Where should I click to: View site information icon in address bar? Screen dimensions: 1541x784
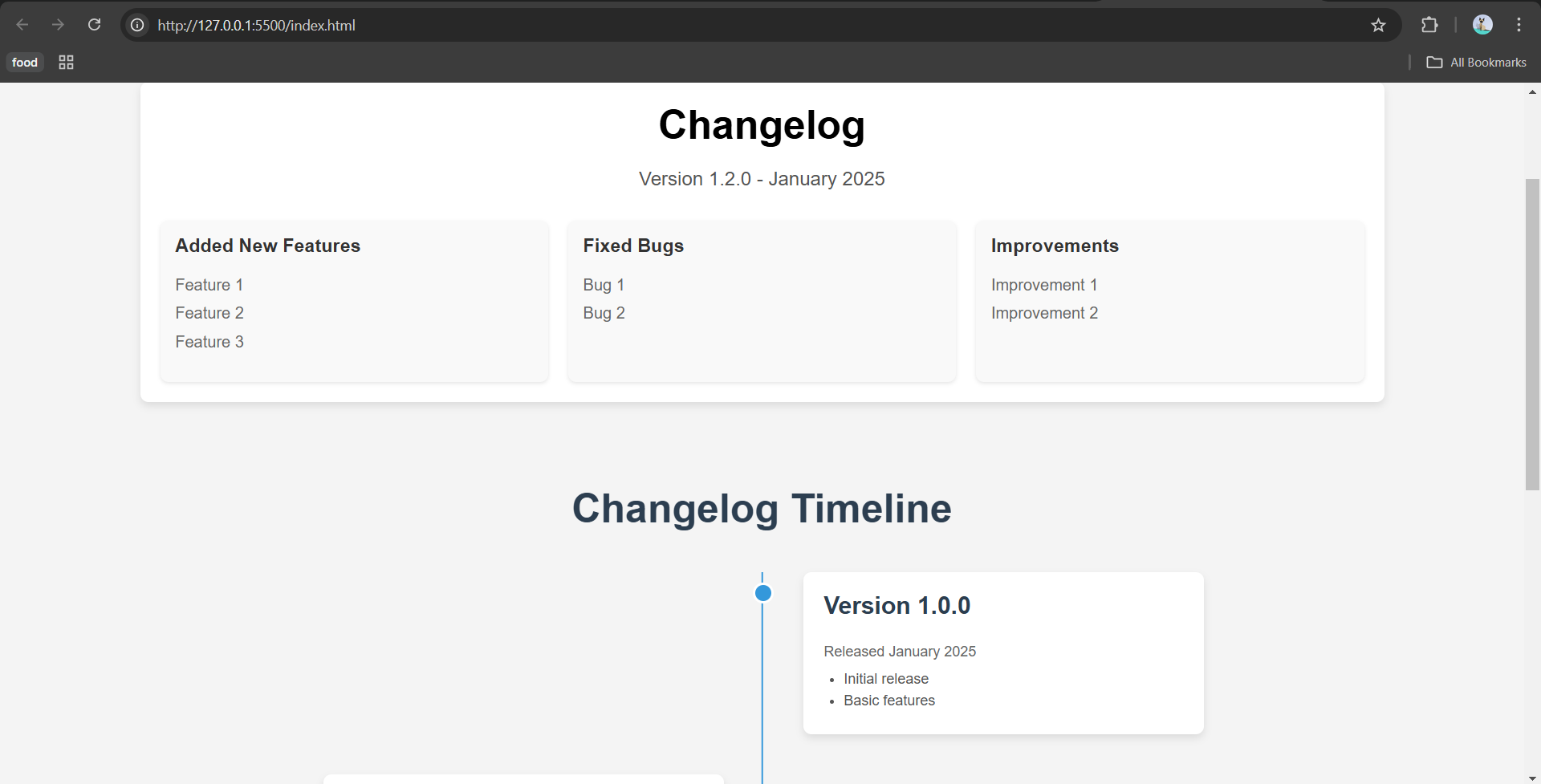click(138, 25)
